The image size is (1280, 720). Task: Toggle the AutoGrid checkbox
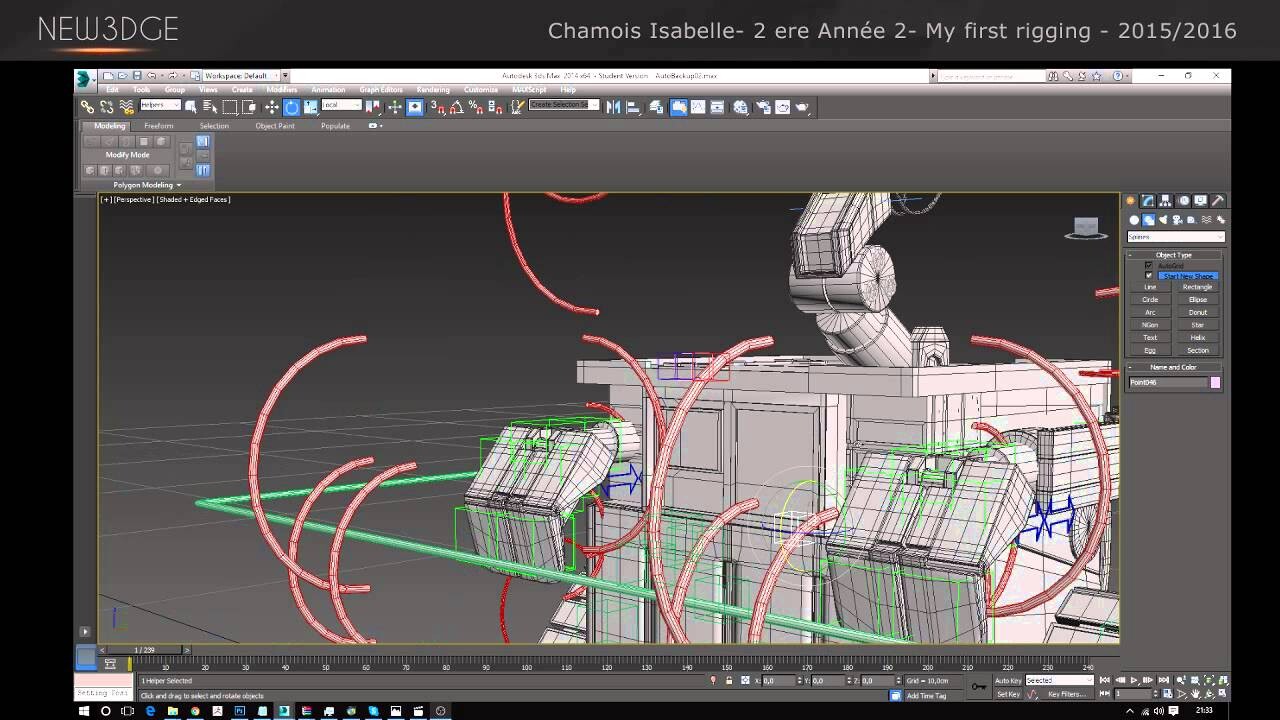point(1148,266)
